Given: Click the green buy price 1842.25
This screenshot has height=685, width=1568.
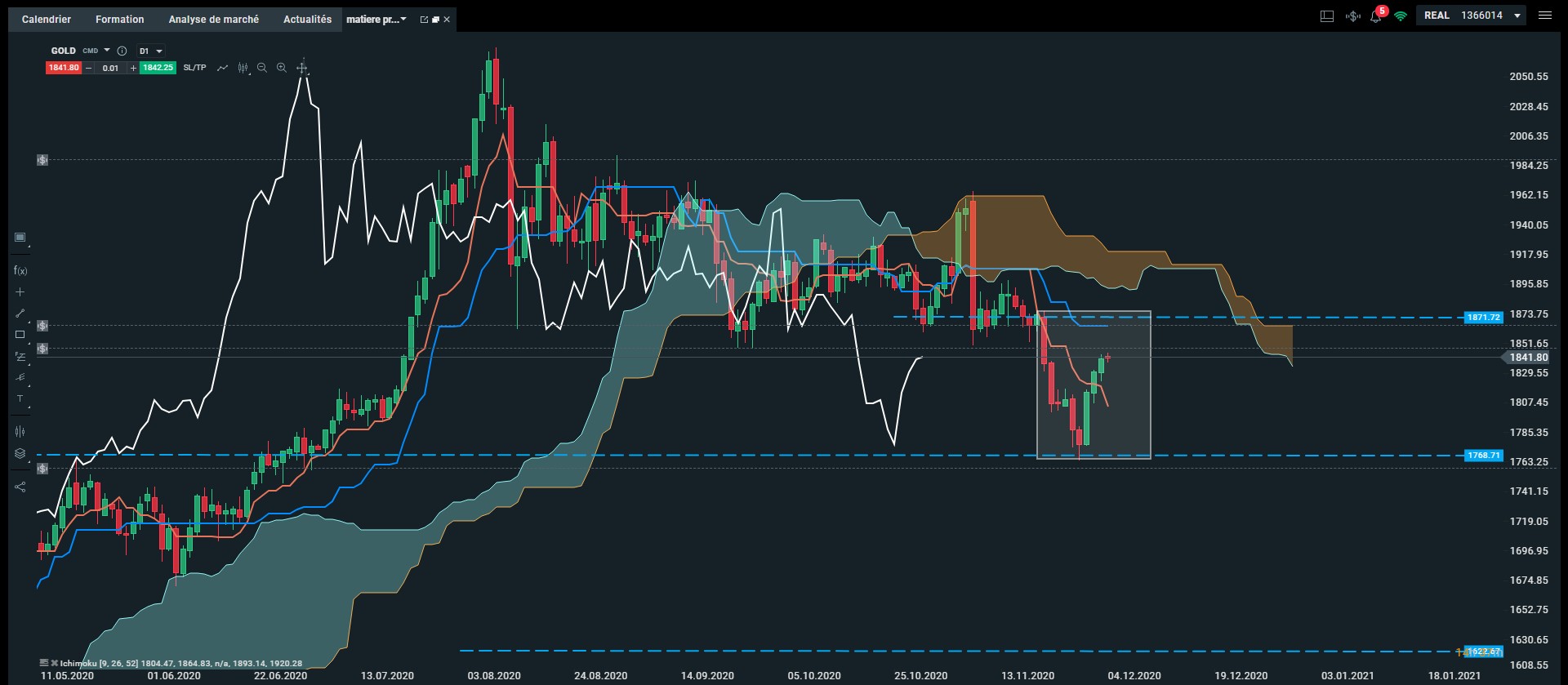Looking at the screenshot, I should point(158,68).
